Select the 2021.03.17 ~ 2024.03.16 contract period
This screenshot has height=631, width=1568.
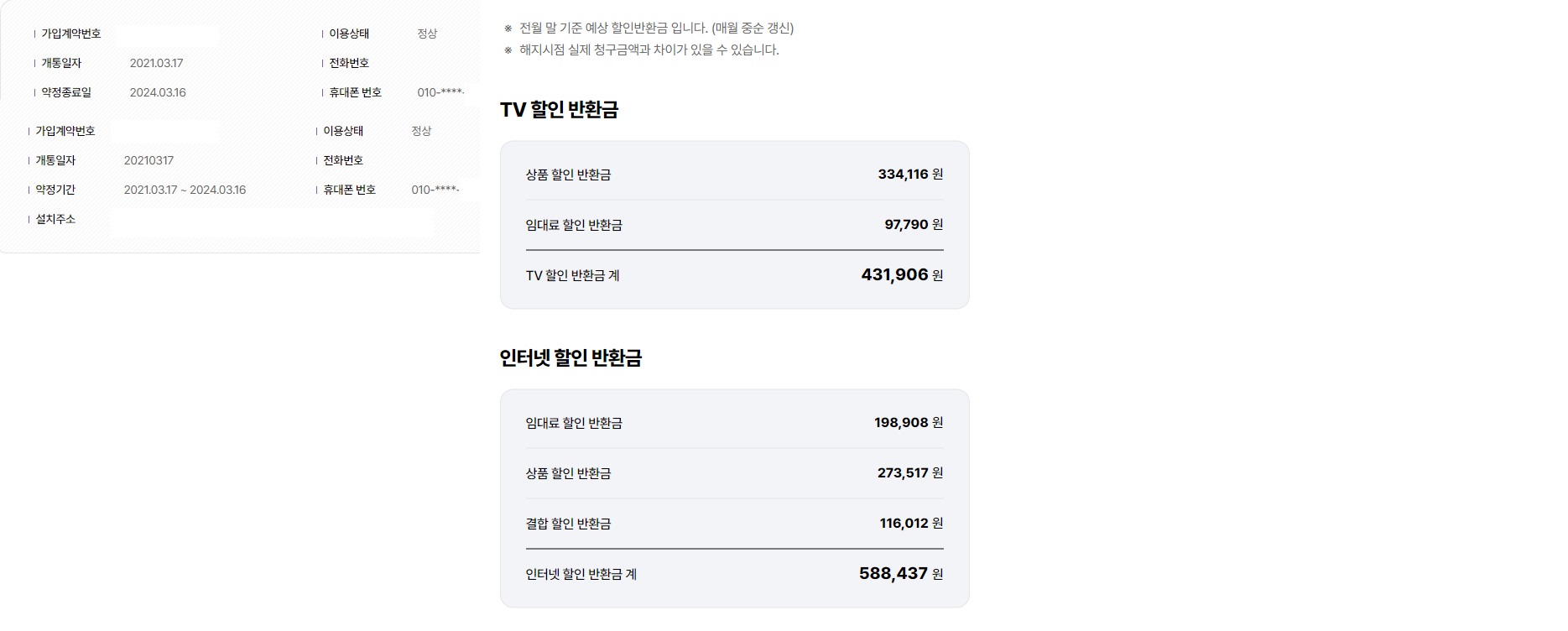coord(185,190)
